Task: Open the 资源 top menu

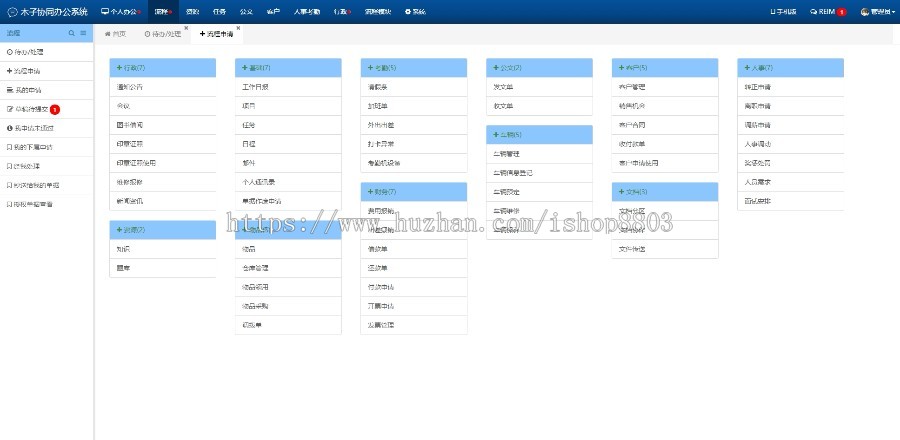Action: pos(192,11)
